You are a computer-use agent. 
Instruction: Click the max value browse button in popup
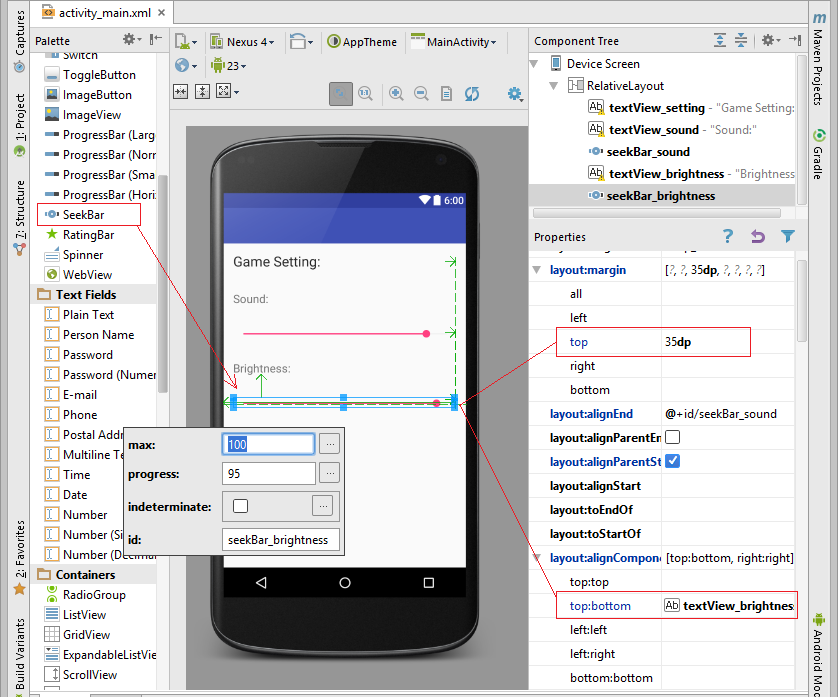[x=331, y=443]
